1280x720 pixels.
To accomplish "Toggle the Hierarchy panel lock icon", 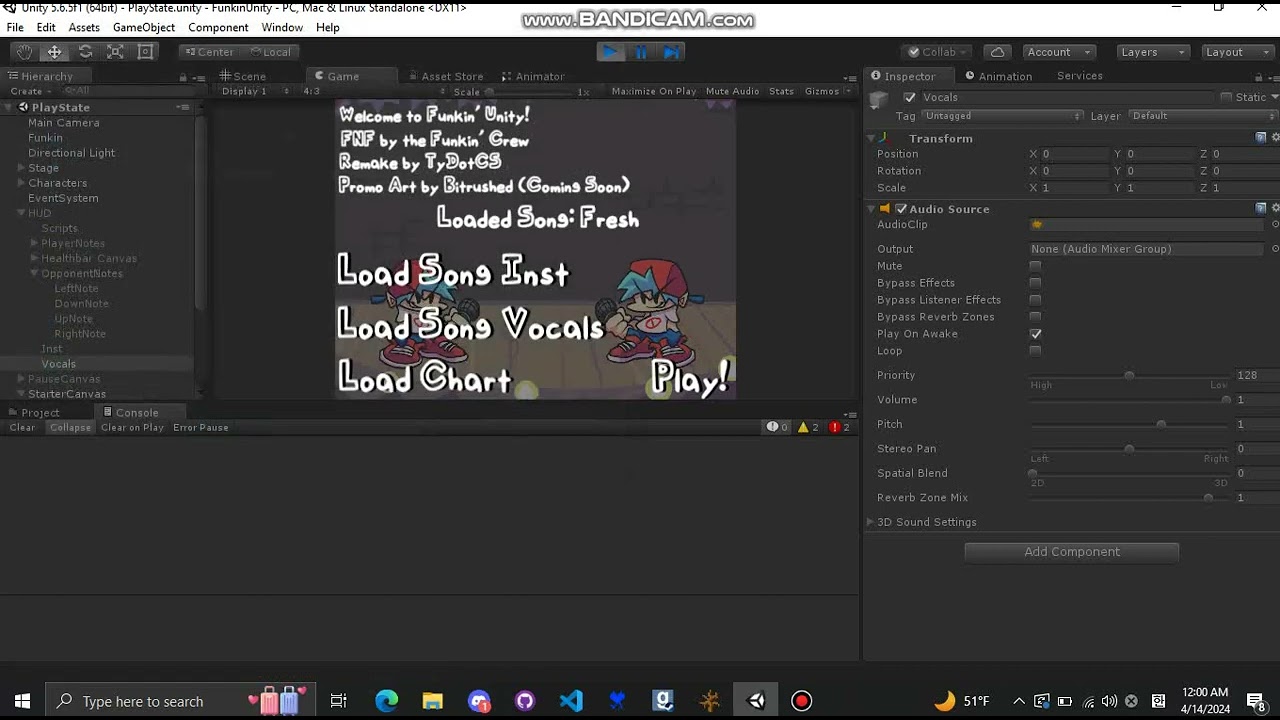I will [x=183, y=77].
